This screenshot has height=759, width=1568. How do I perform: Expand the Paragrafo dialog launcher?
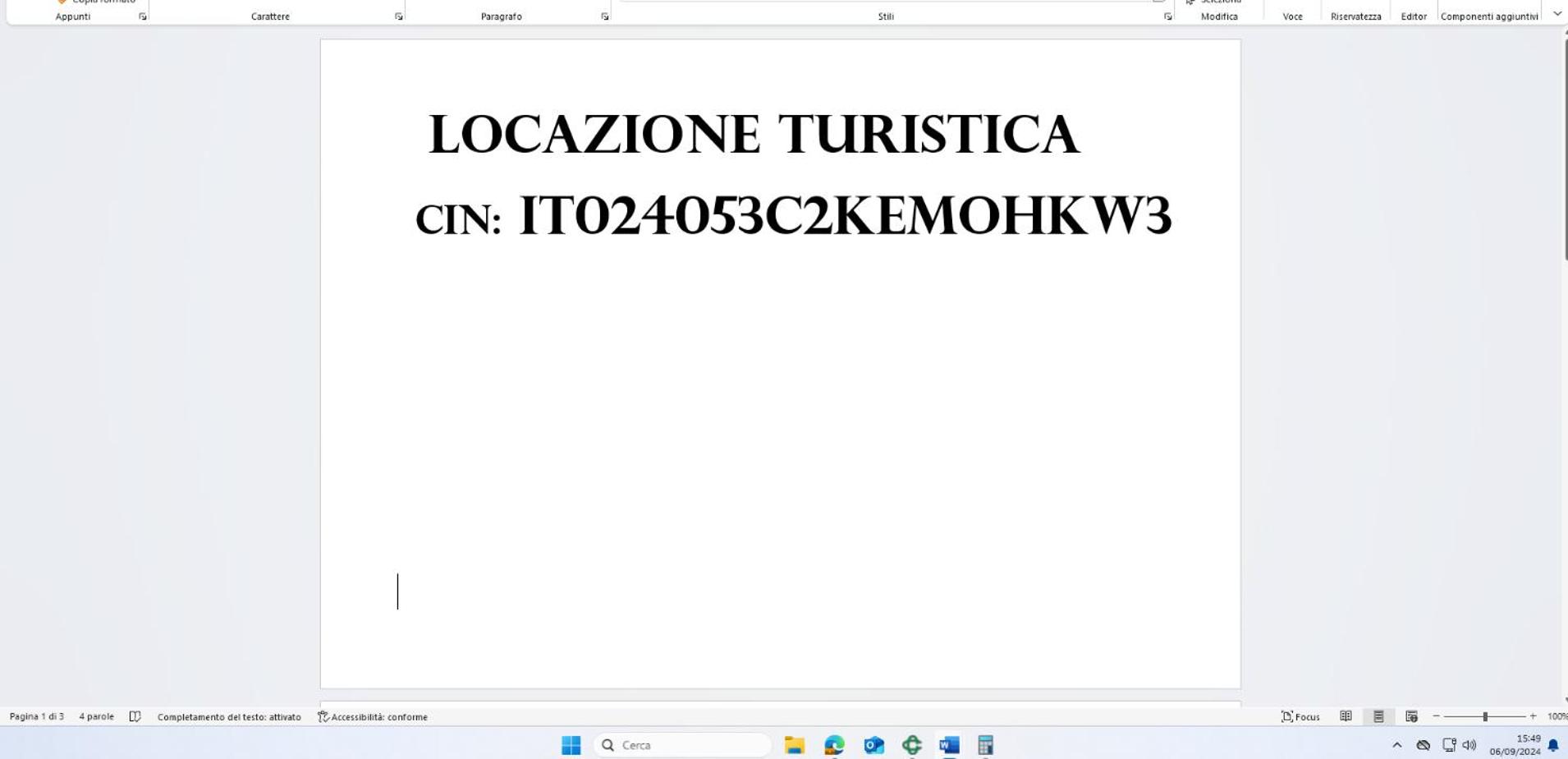[605, 16]
